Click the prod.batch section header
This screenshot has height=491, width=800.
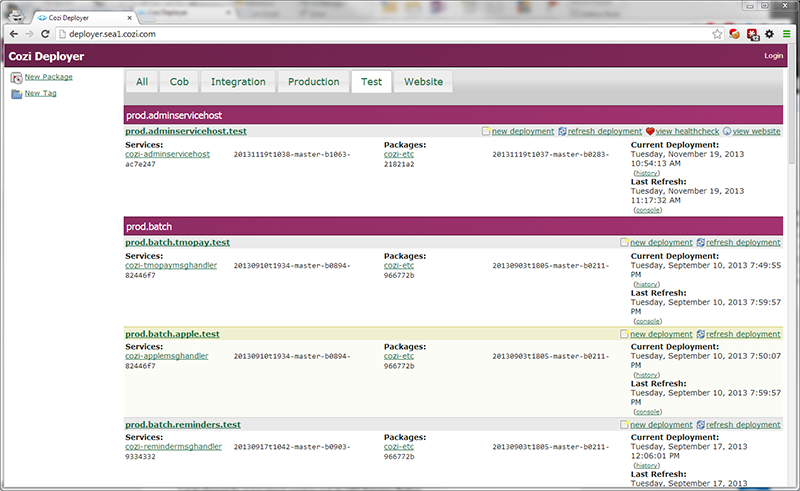click(x=453, y=227)
